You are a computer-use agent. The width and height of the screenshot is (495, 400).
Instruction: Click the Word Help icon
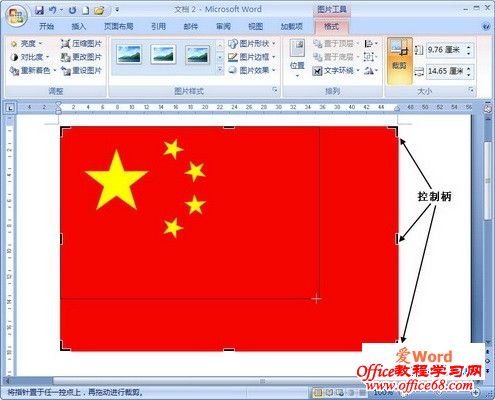[x=486, y=27]
